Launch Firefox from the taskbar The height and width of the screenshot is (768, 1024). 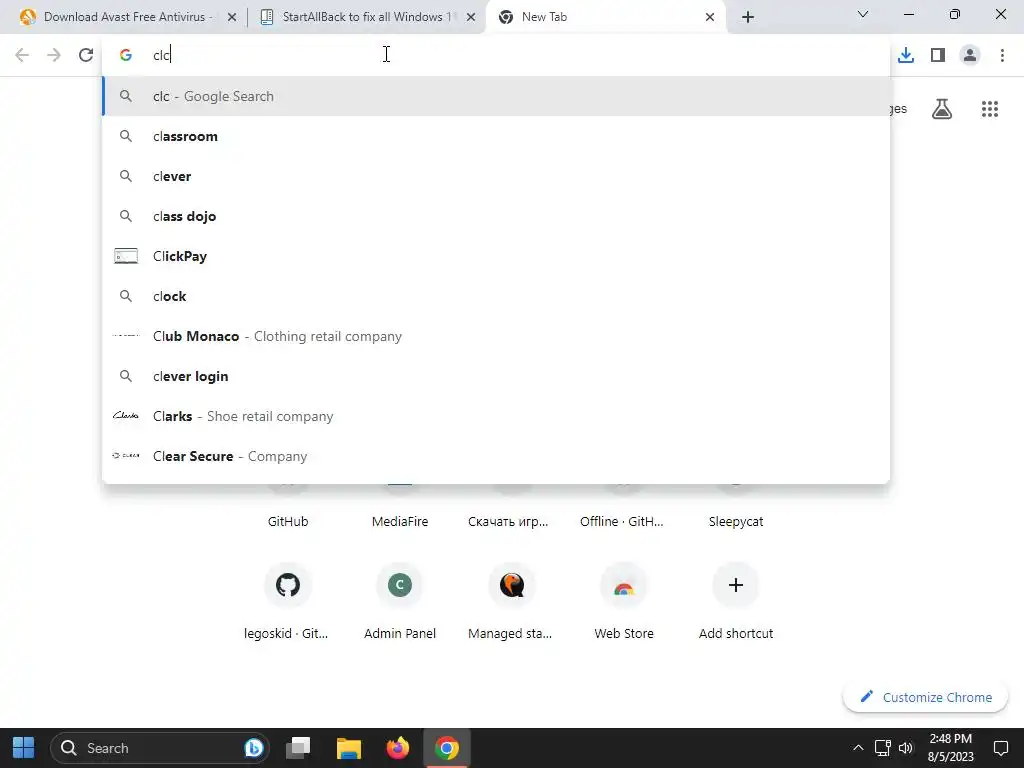(397, 748)
